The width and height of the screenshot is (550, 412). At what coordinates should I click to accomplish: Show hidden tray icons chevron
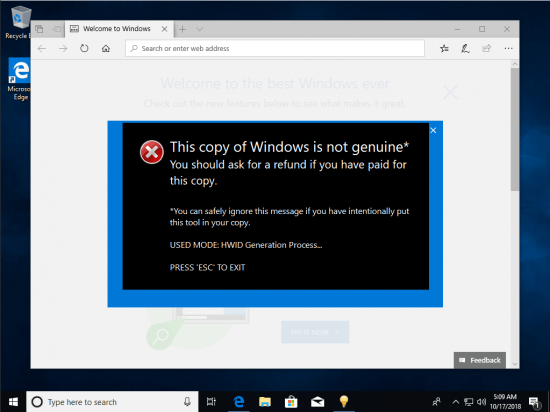coord(455,402)
